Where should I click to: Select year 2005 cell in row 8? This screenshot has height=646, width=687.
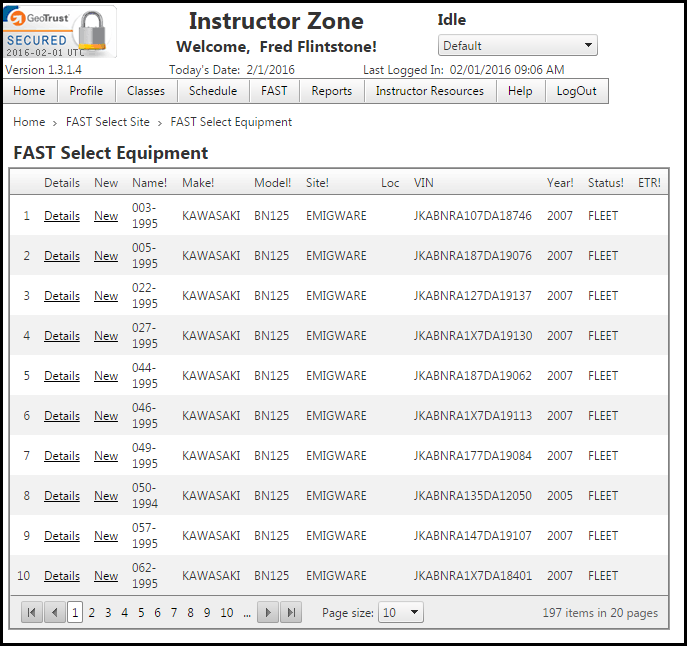560,496
